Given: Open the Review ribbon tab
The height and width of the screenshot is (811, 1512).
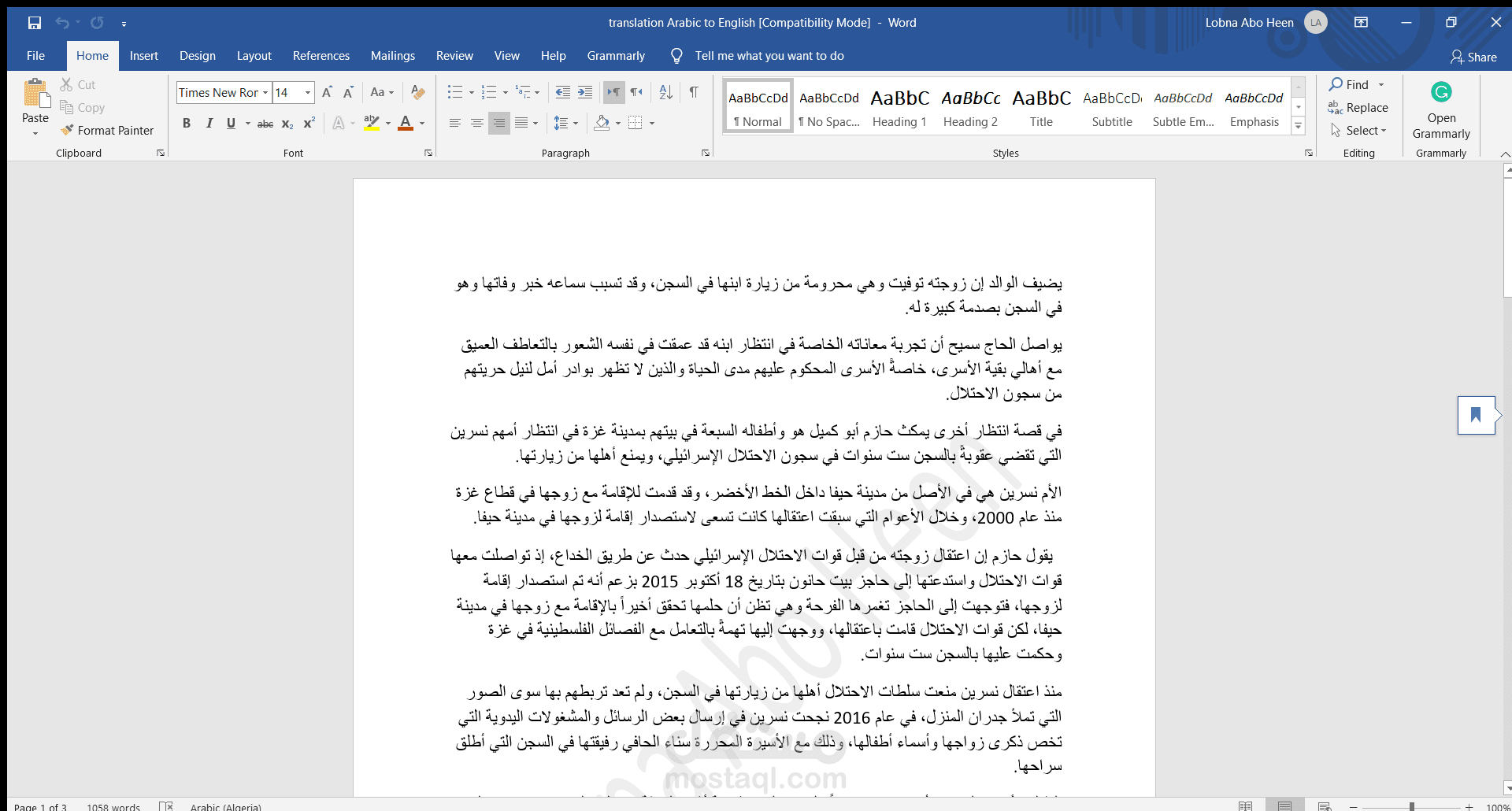Looking at the screenshot, I should (x=454, y=55).
